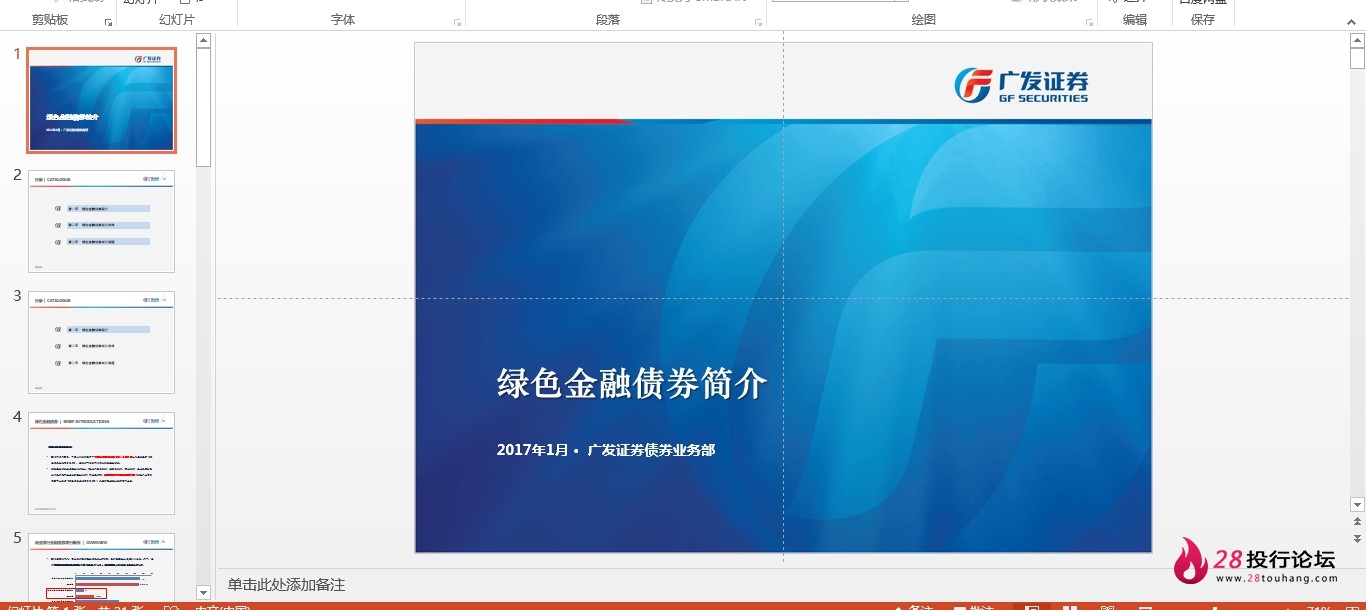Go to slide 4 thumbnail
The image size is (1366, 610).
pyautogui.click(x=101, y=463)
